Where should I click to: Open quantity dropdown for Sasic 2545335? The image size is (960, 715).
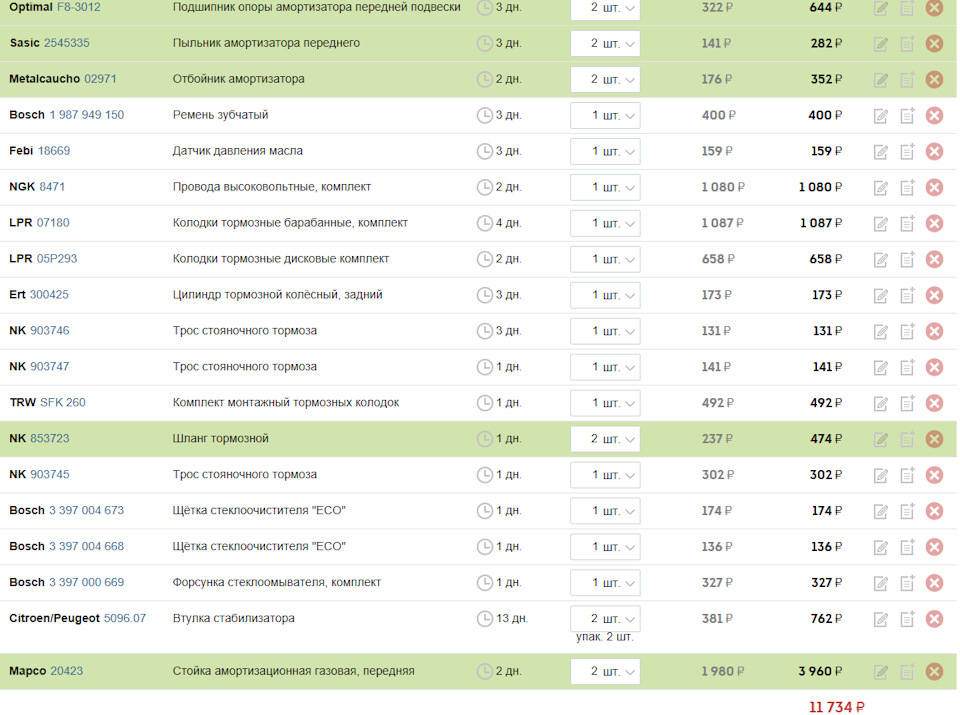coord(605,43)
